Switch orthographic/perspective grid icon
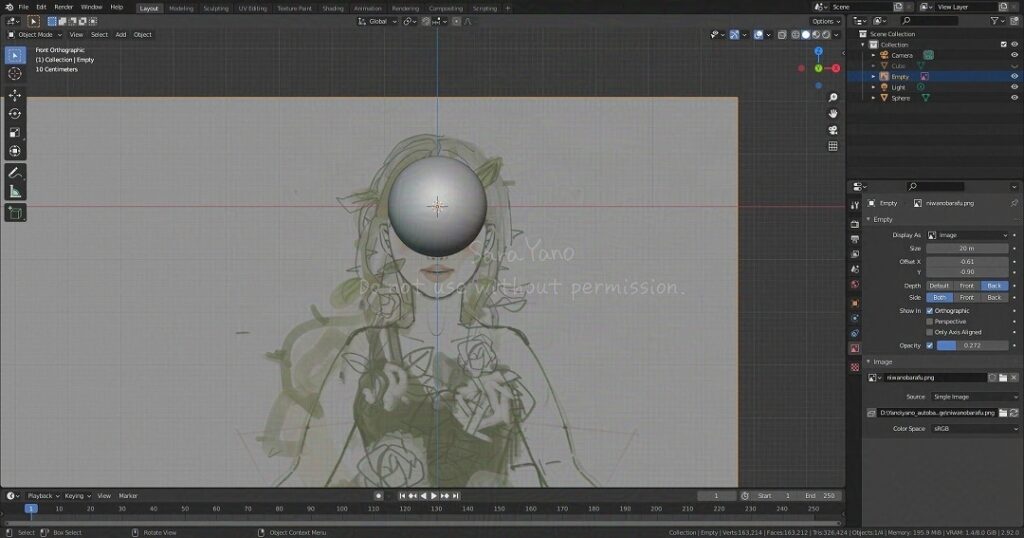1024x538 pixels. (833, 146)
